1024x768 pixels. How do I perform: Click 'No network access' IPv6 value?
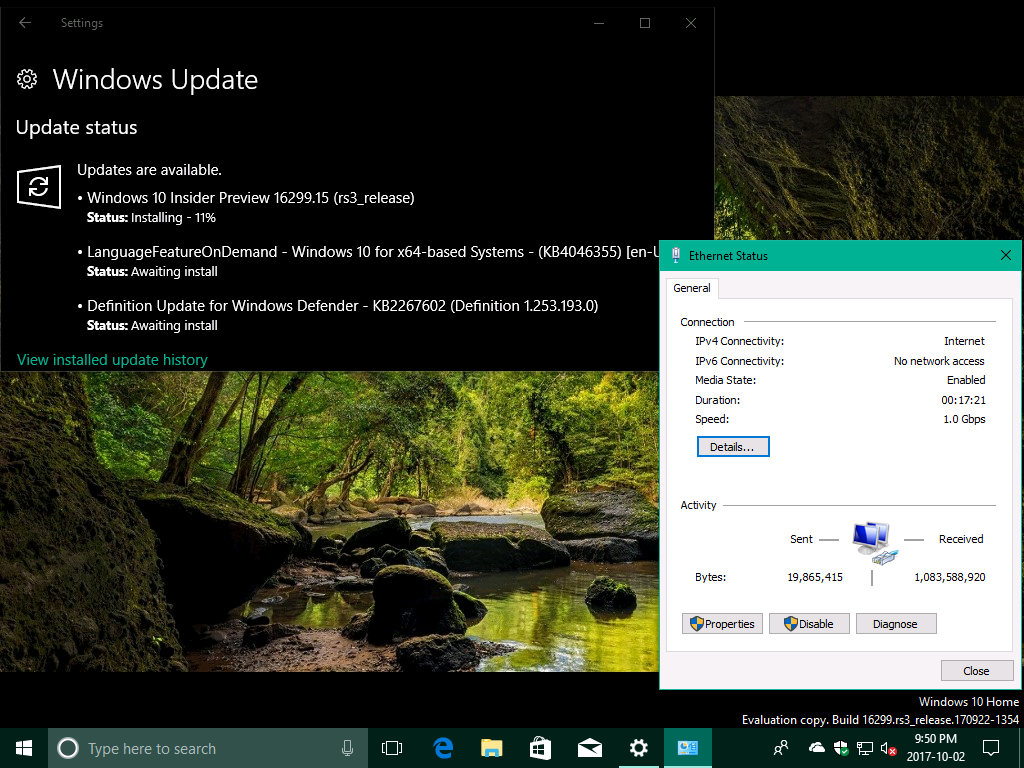coord(939,361)
